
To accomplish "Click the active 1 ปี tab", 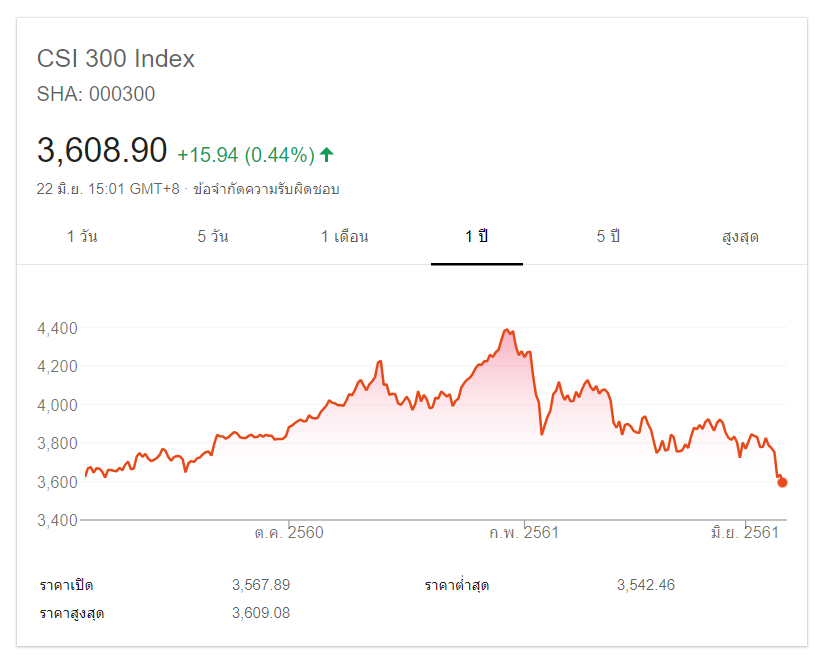I will pos(477,237).
